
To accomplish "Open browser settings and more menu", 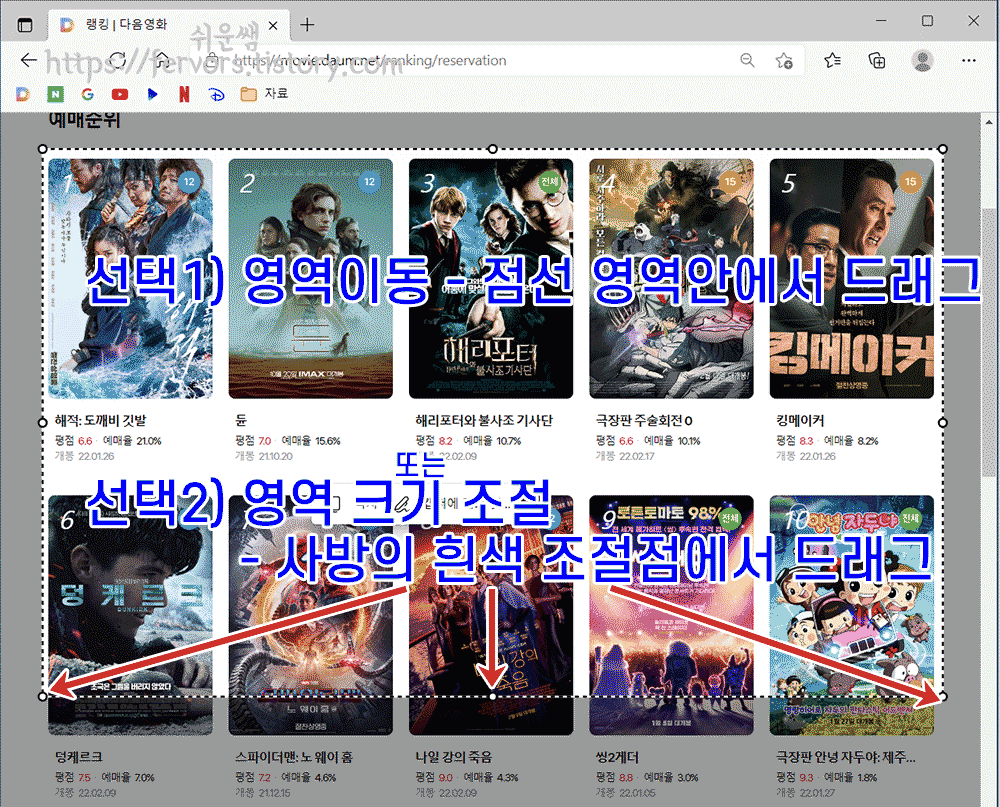I will [969, 61].
